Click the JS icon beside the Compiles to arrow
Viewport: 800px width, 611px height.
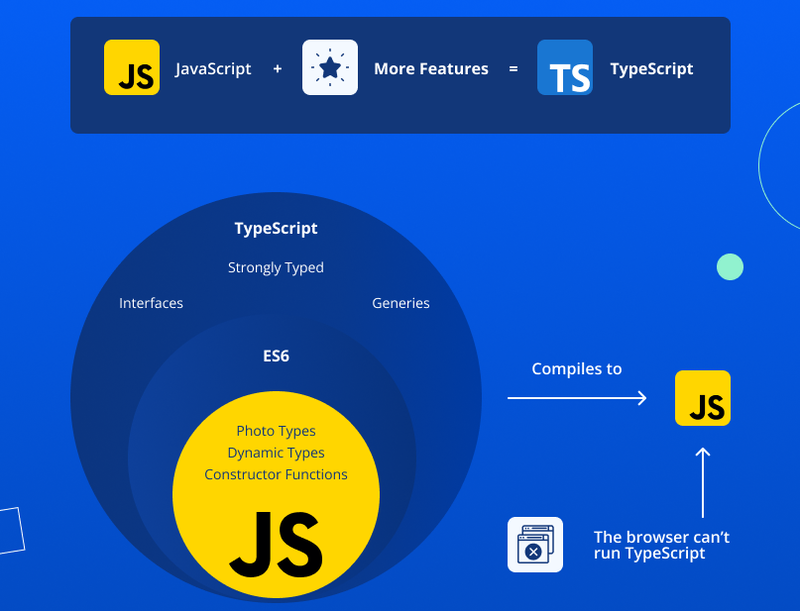(x=703, y=398)
